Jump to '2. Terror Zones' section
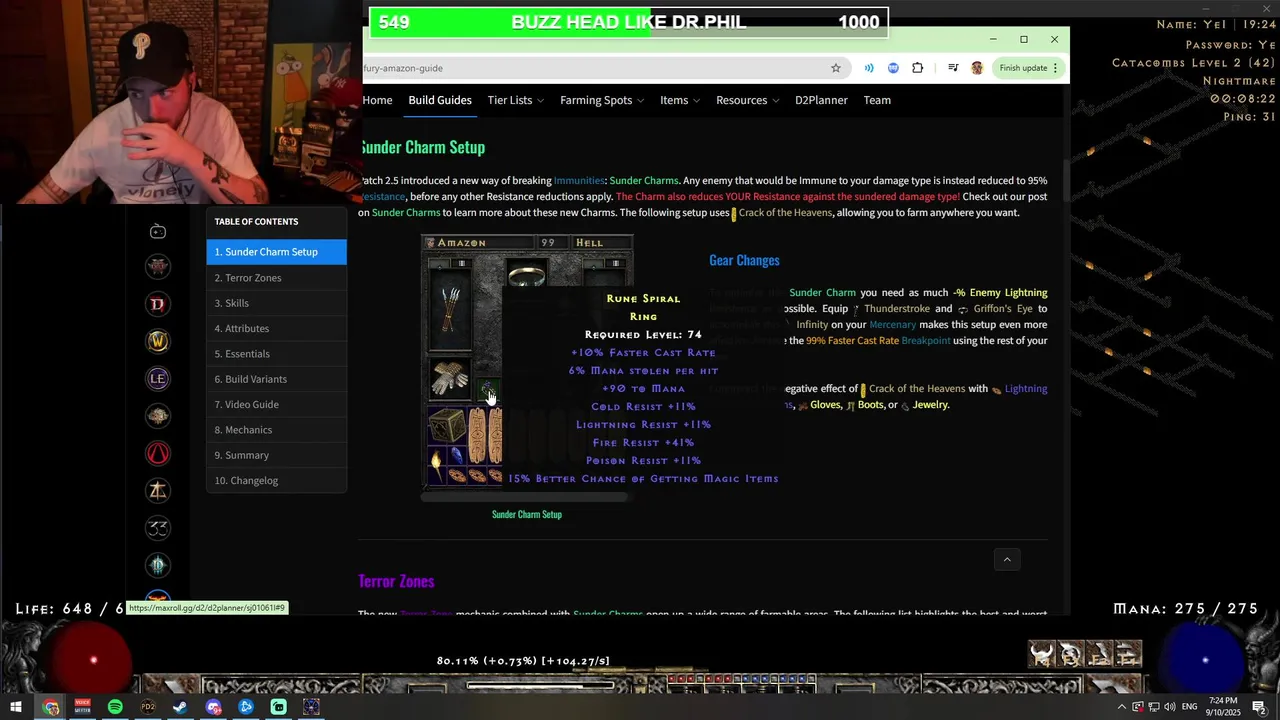1280x720 pixels. pos(277,278)
